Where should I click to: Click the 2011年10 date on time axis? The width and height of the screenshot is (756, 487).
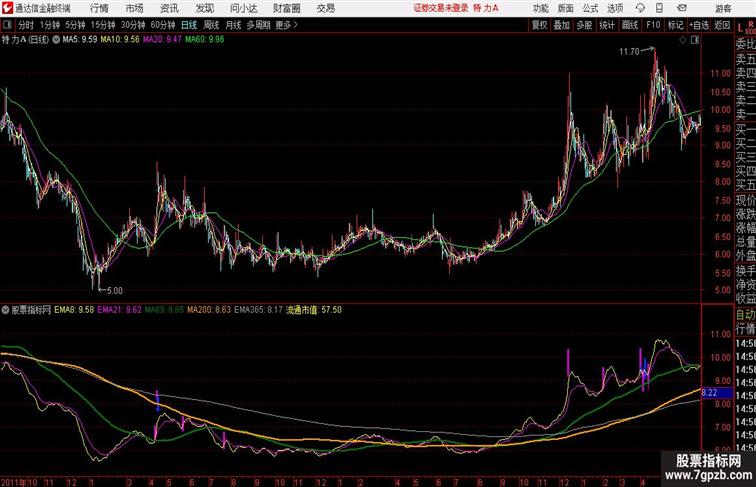[19, 482]
